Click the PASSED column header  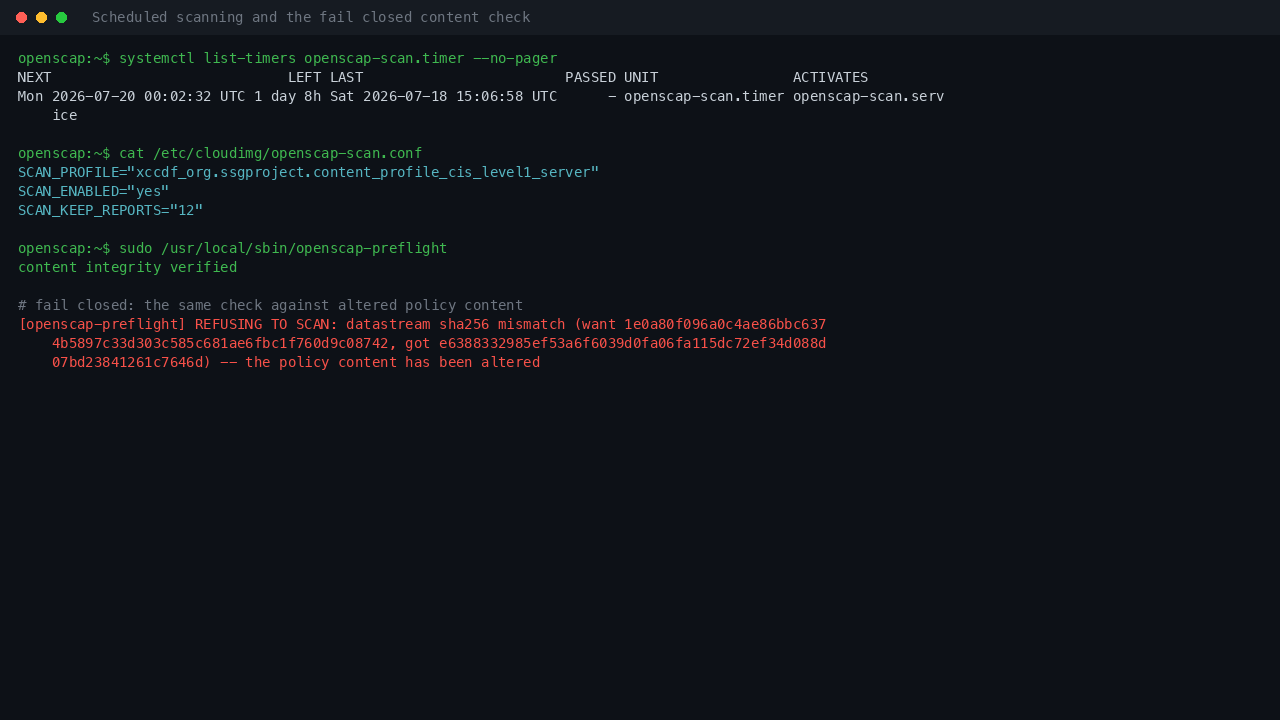[x=590, y=77]
